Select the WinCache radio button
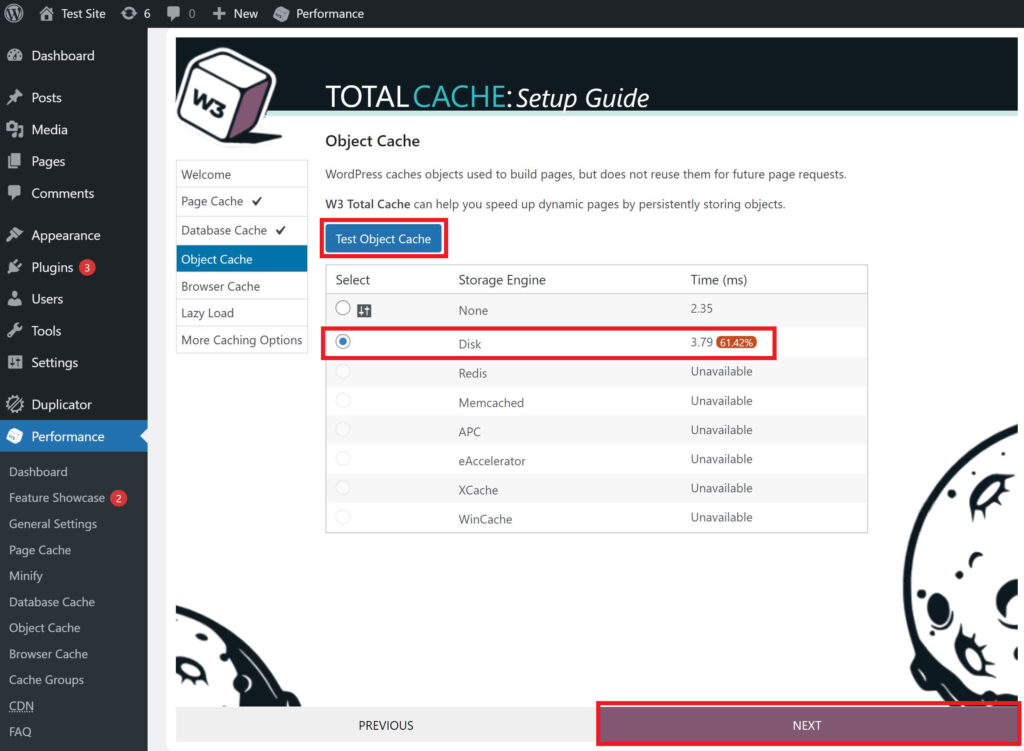 [x=343, y=517]
